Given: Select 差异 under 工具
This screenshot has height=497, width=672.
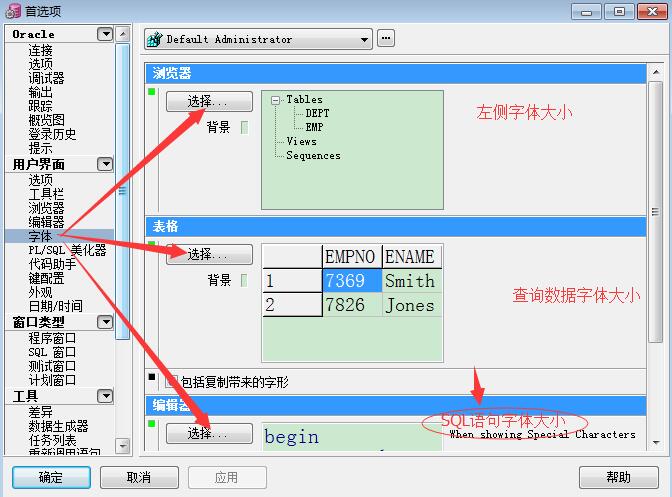Looking at the screenshot, I should click(41, 412).
